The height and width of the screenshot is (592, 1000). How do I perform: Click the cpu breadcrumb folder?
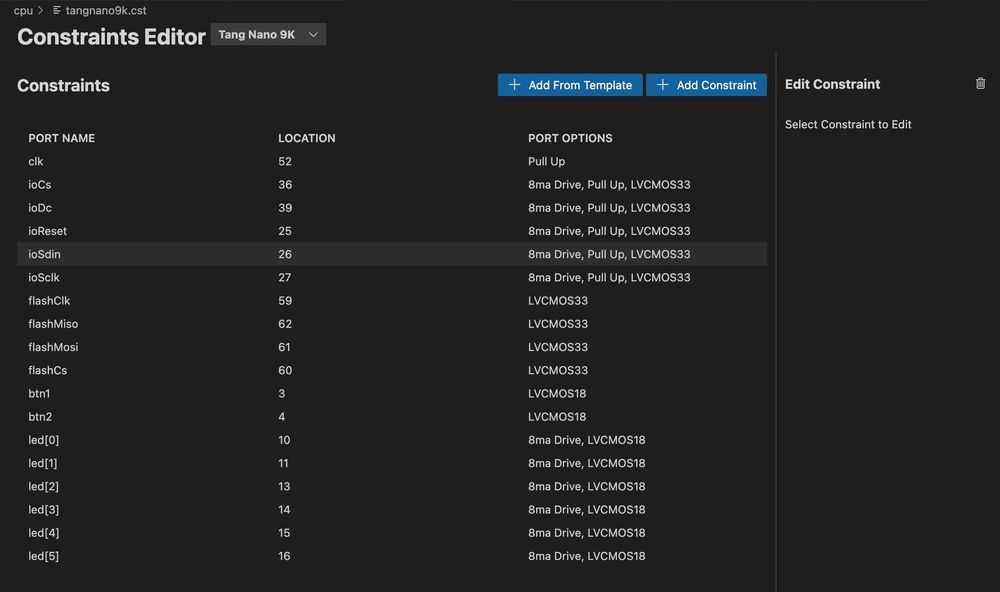pos(23,10)
